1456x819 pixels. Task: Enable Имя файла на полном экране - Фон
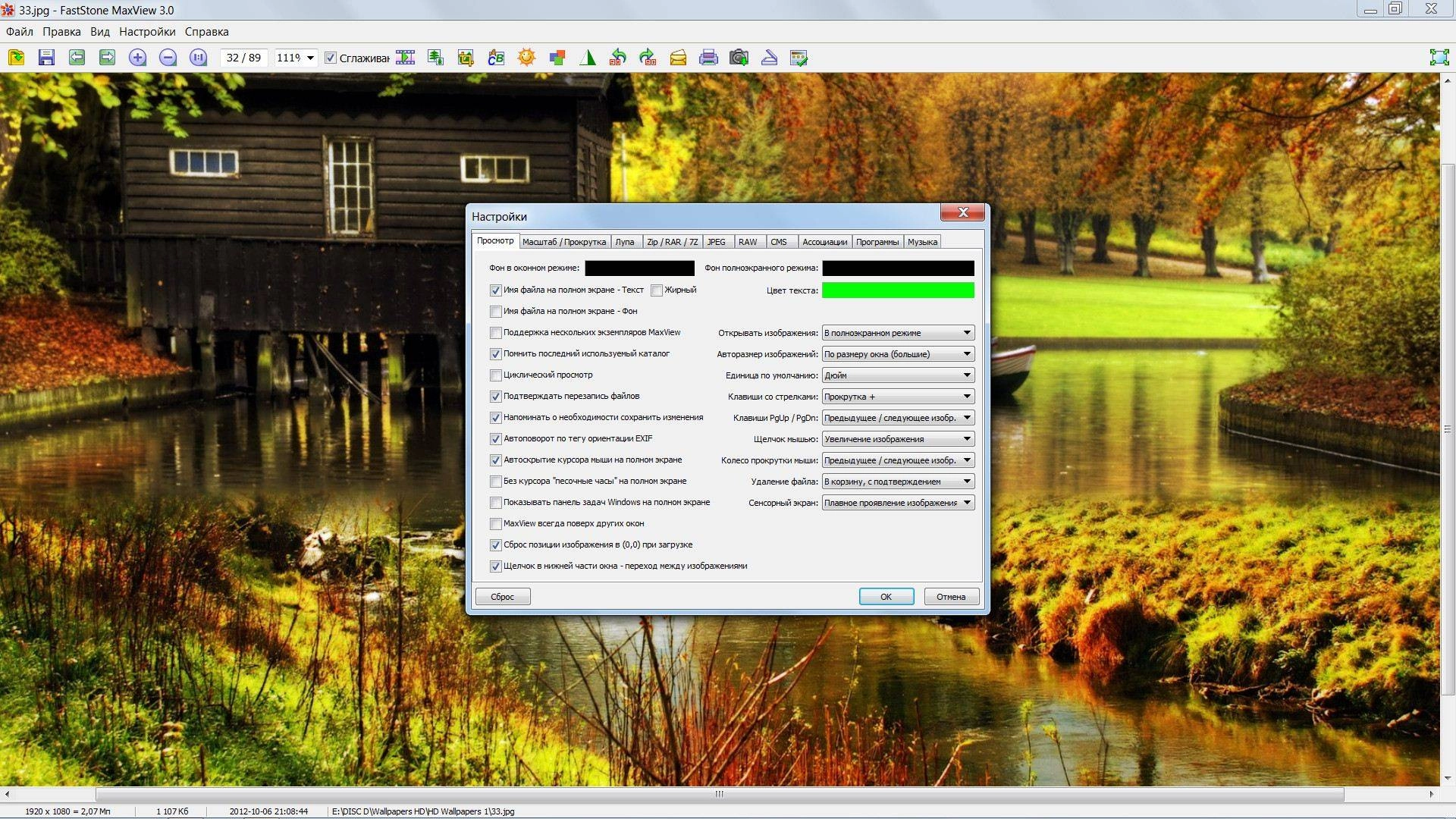(x=496, y=312)
